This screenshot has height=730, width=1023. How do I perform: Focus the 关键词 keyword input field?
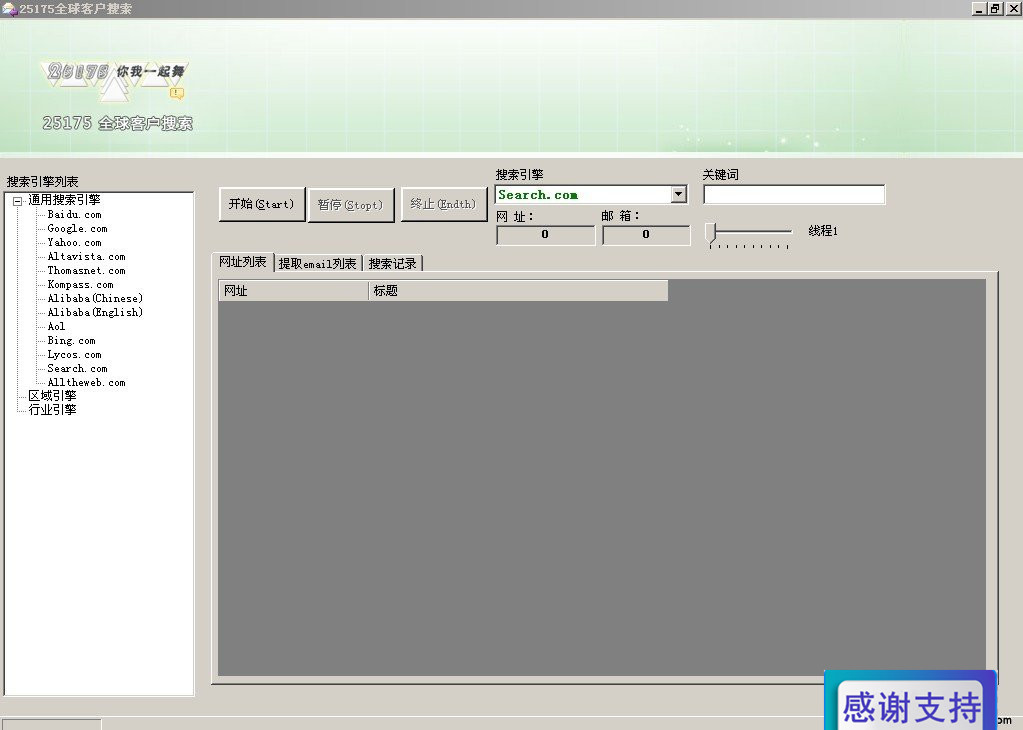(794, 194)
